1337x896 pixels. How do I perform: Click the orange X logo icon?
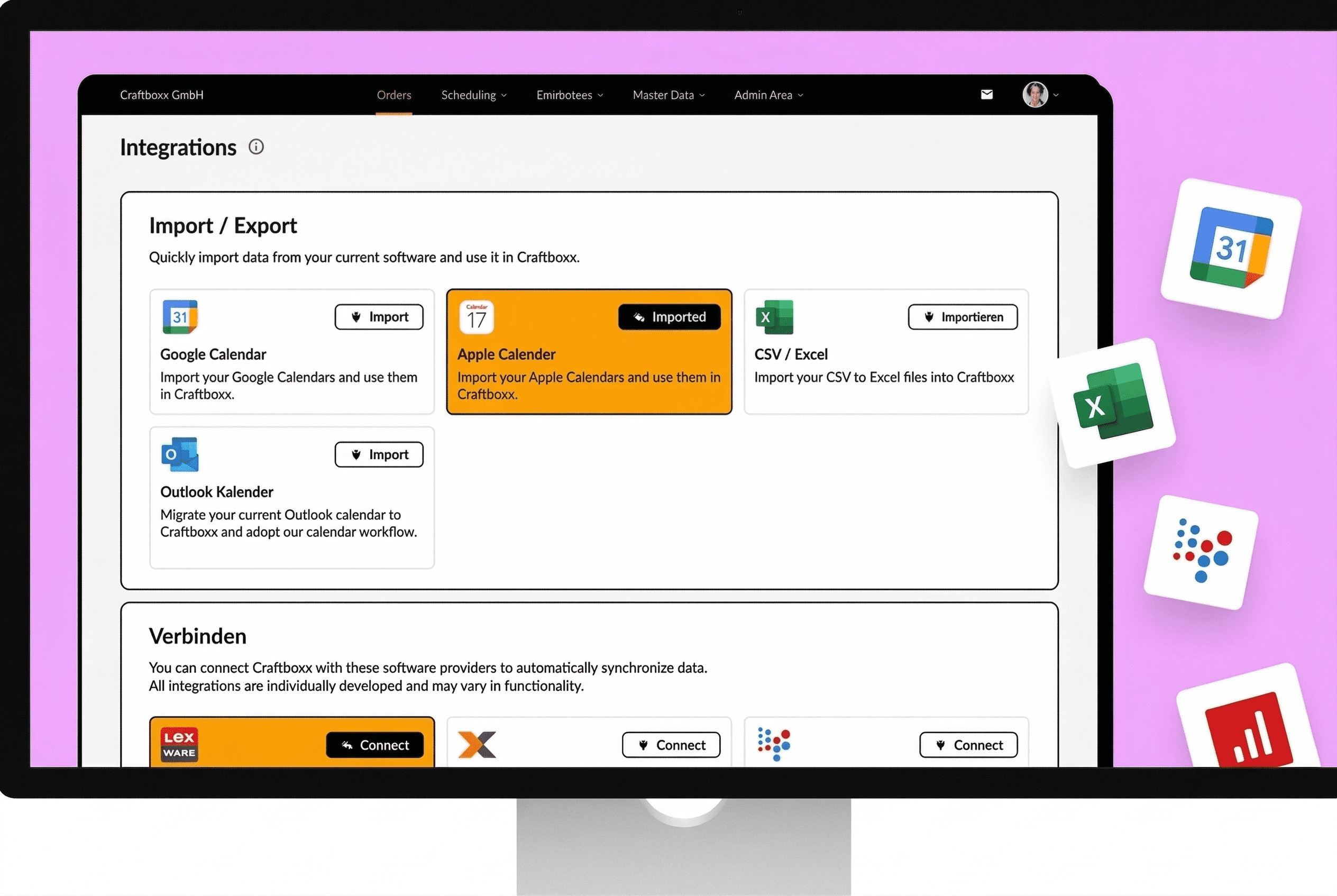point(477,745)
